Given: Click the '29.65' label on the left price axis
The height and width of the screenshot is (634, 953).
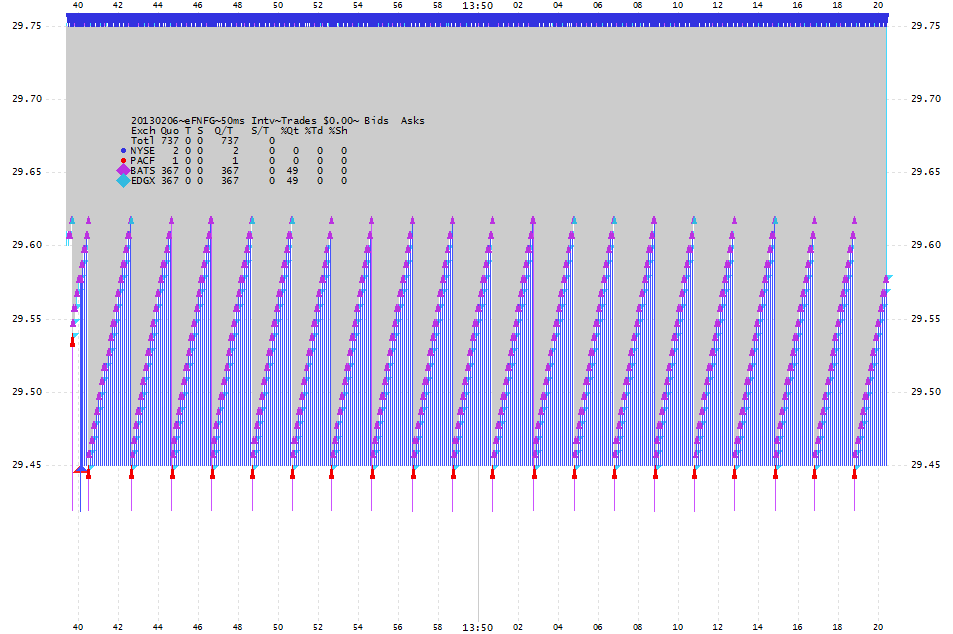Looking at the screenshot, I should click(27, 172).
